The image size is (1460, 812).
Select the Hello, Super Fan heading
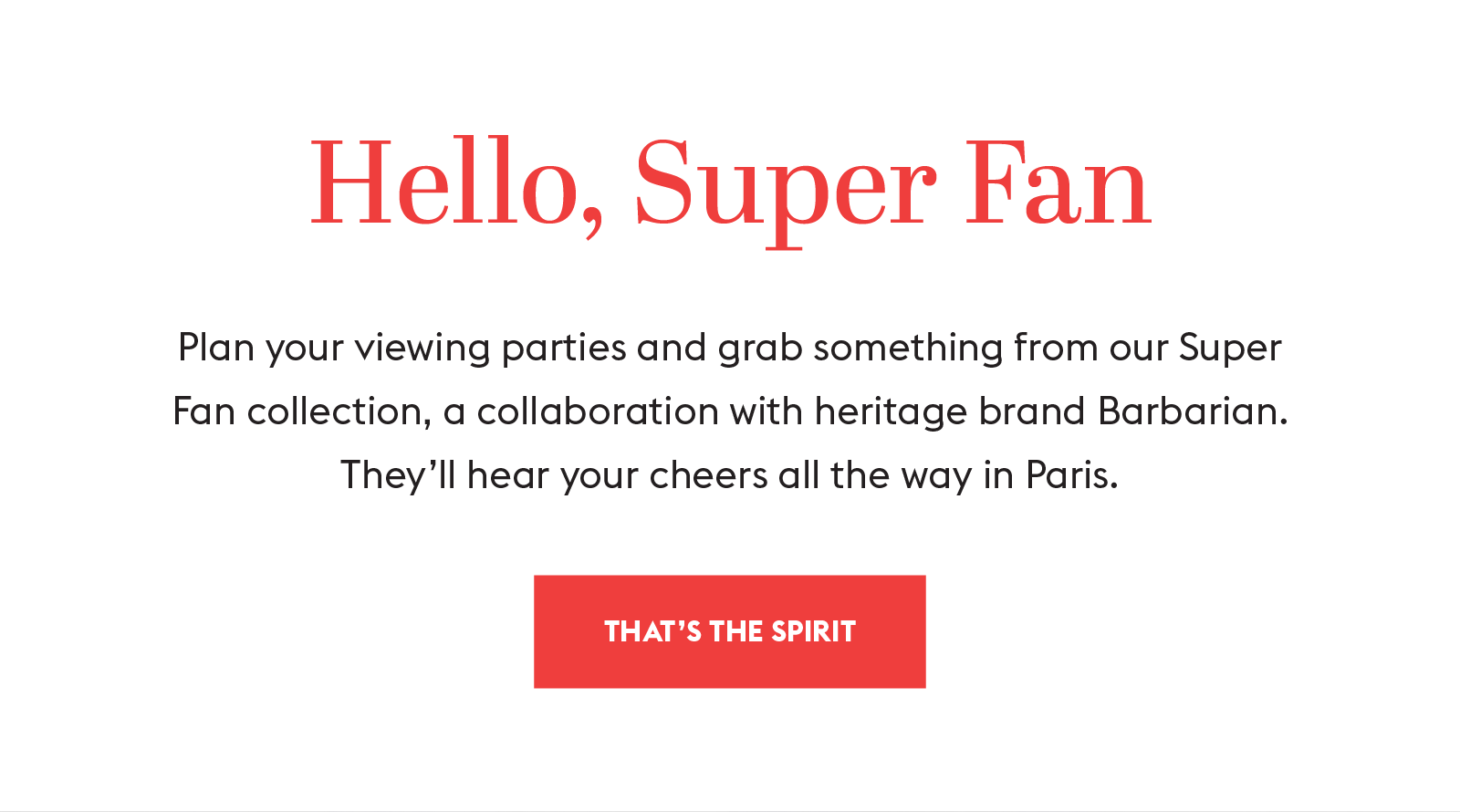tap(730, 189)
